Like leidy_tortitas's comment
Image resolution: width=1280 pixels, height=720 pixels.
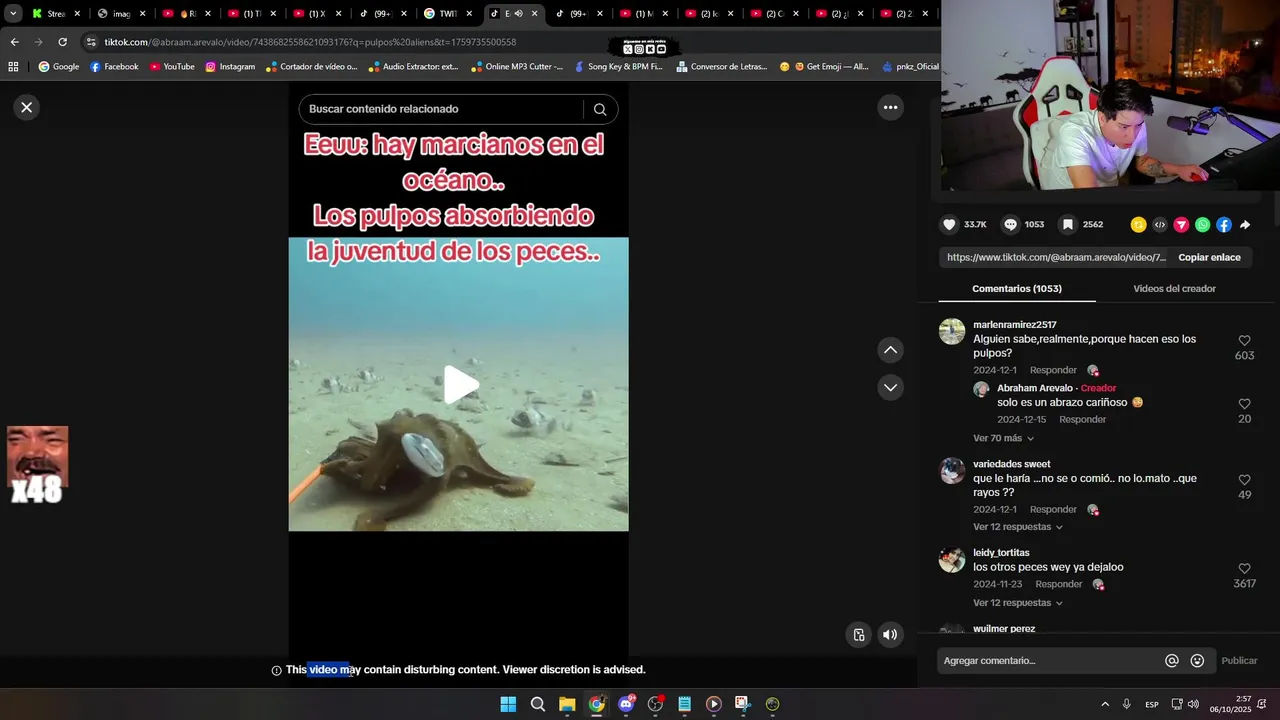(1244, 569)
